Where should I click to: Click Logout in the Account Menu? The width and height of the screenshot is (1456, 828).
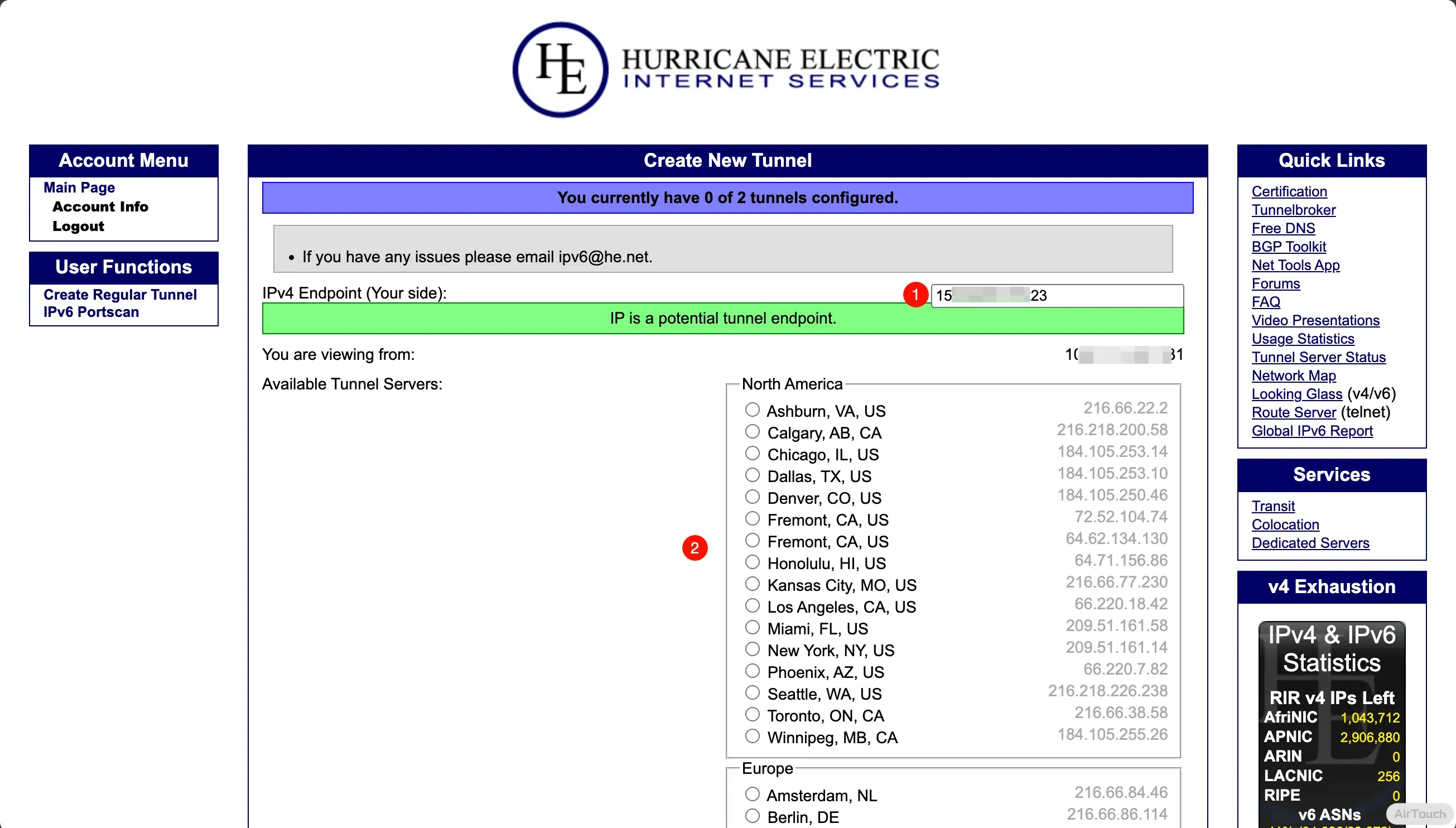[78, 227]
